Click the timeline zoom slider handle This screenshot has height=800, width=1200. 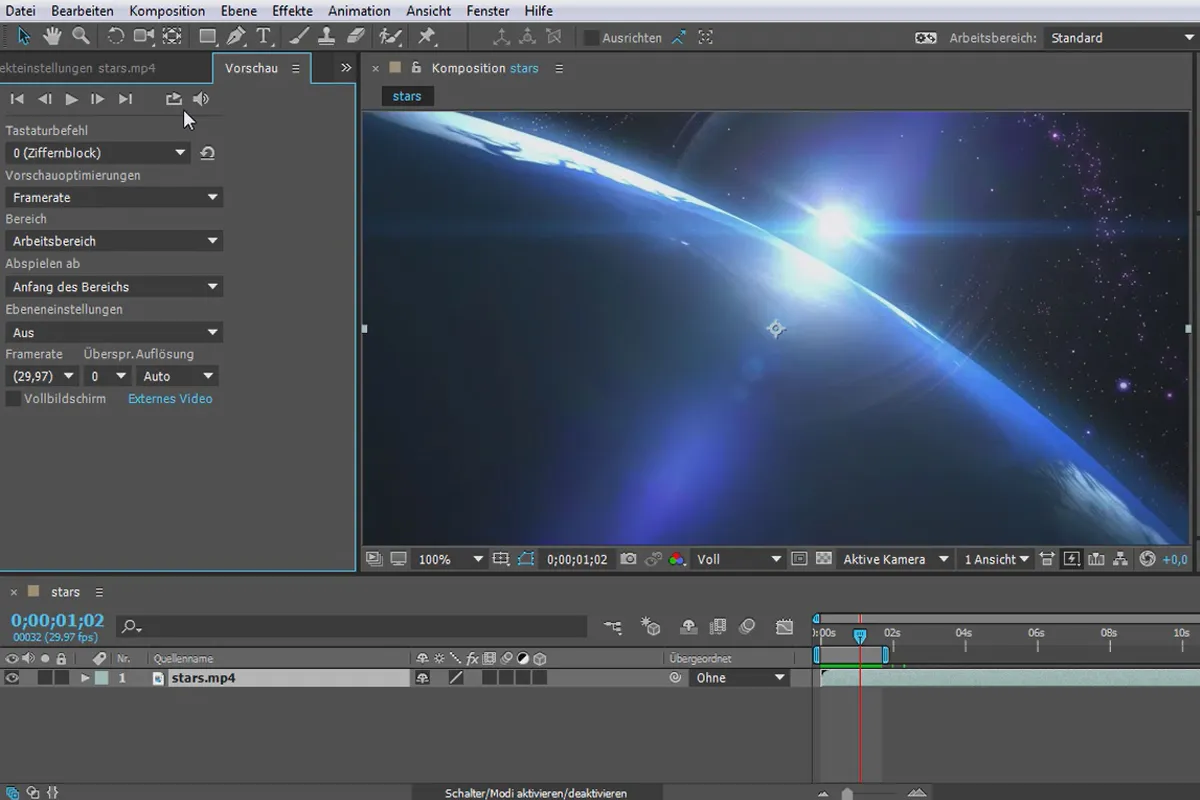(848, 794)
